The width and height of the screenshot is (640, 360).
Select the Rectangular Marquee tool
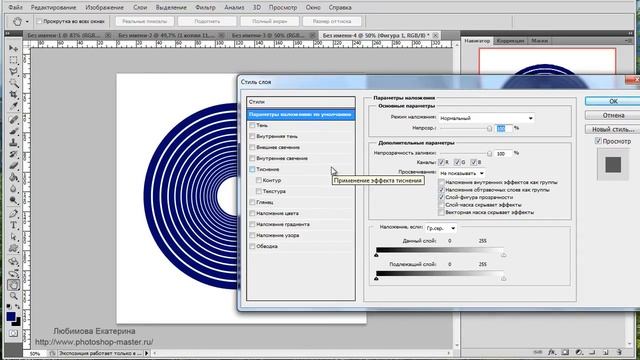pyautogui.click(x=13, y=60)
